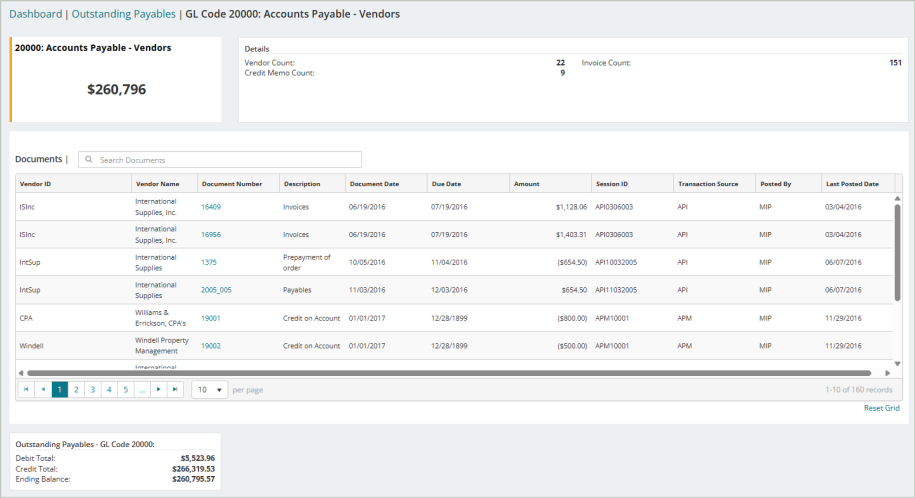Click document date 10/05/2016
Screen dimensions: 915x498
tap(367, 262)
